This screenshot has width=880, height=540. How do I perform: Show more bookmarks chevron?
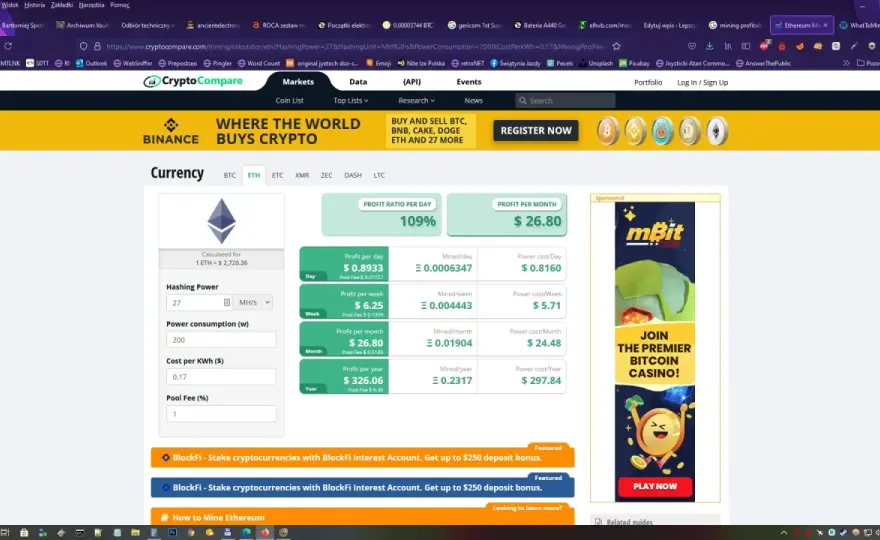pos(846,63)
